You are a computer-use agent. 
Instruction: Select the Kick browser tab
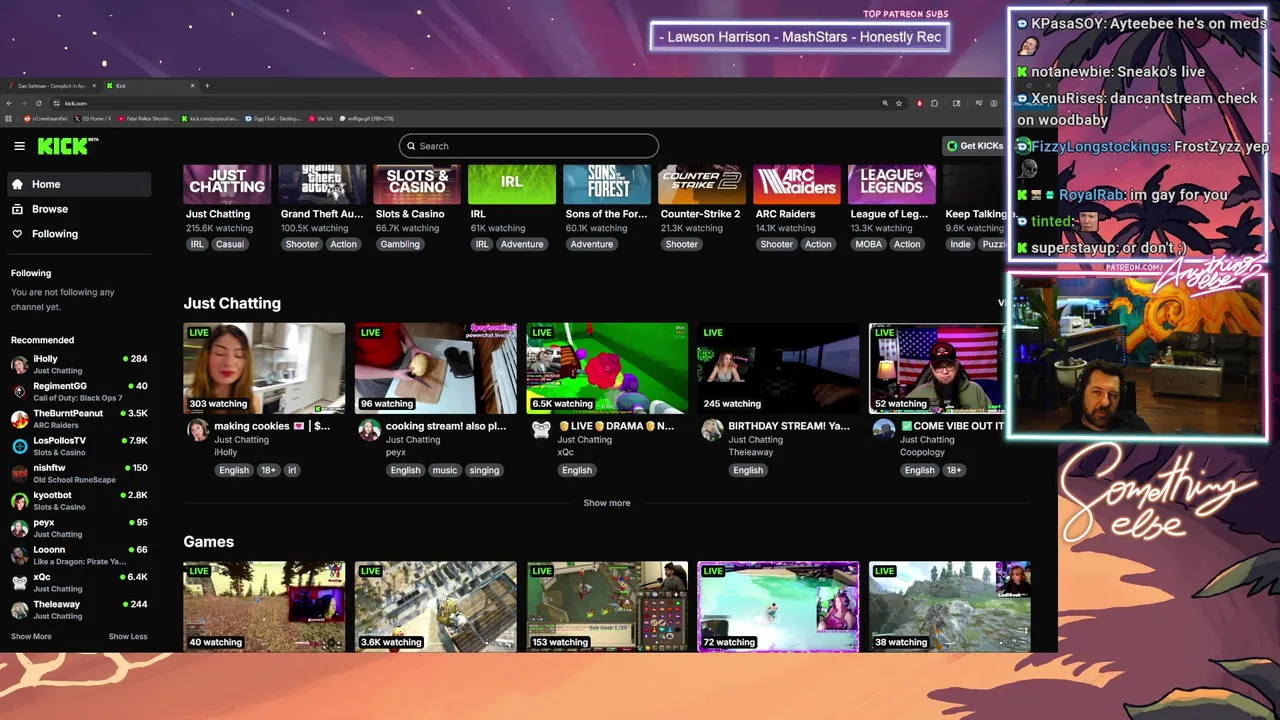click(x=150, y=86)
